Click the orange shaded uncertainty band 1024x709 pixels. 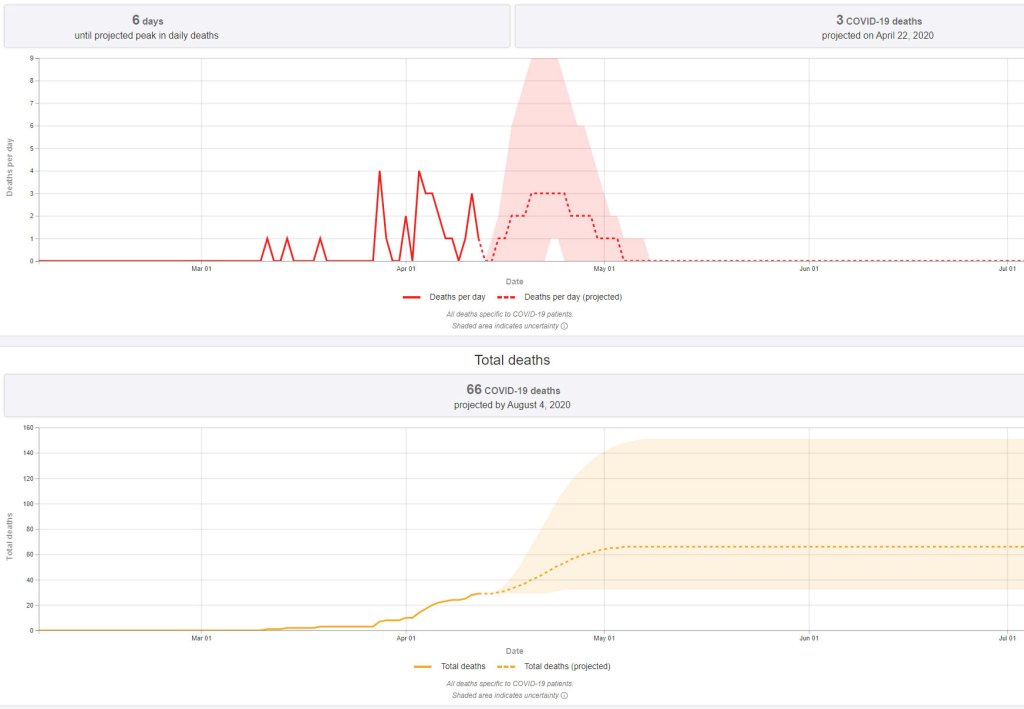[x=800, y=490]
